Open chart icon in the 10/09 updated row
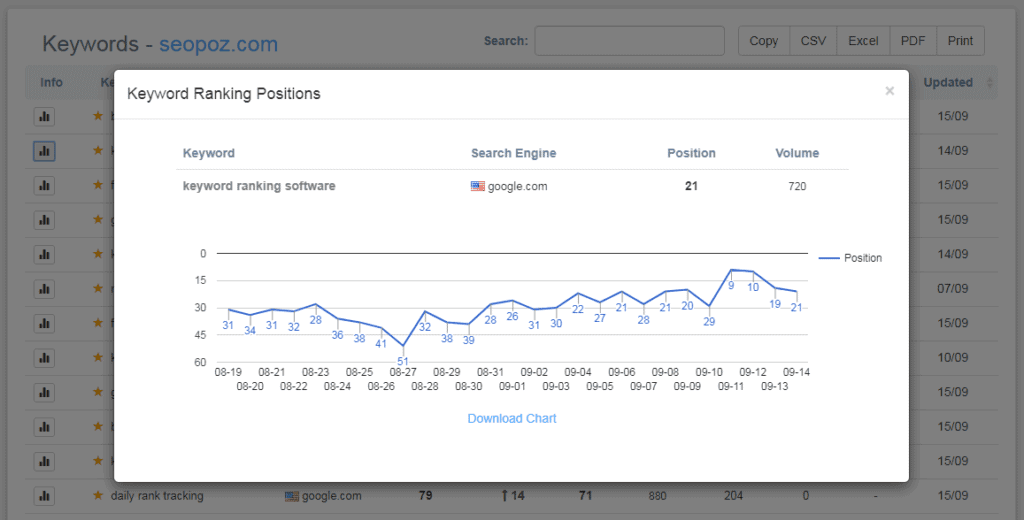 point(44,358)
